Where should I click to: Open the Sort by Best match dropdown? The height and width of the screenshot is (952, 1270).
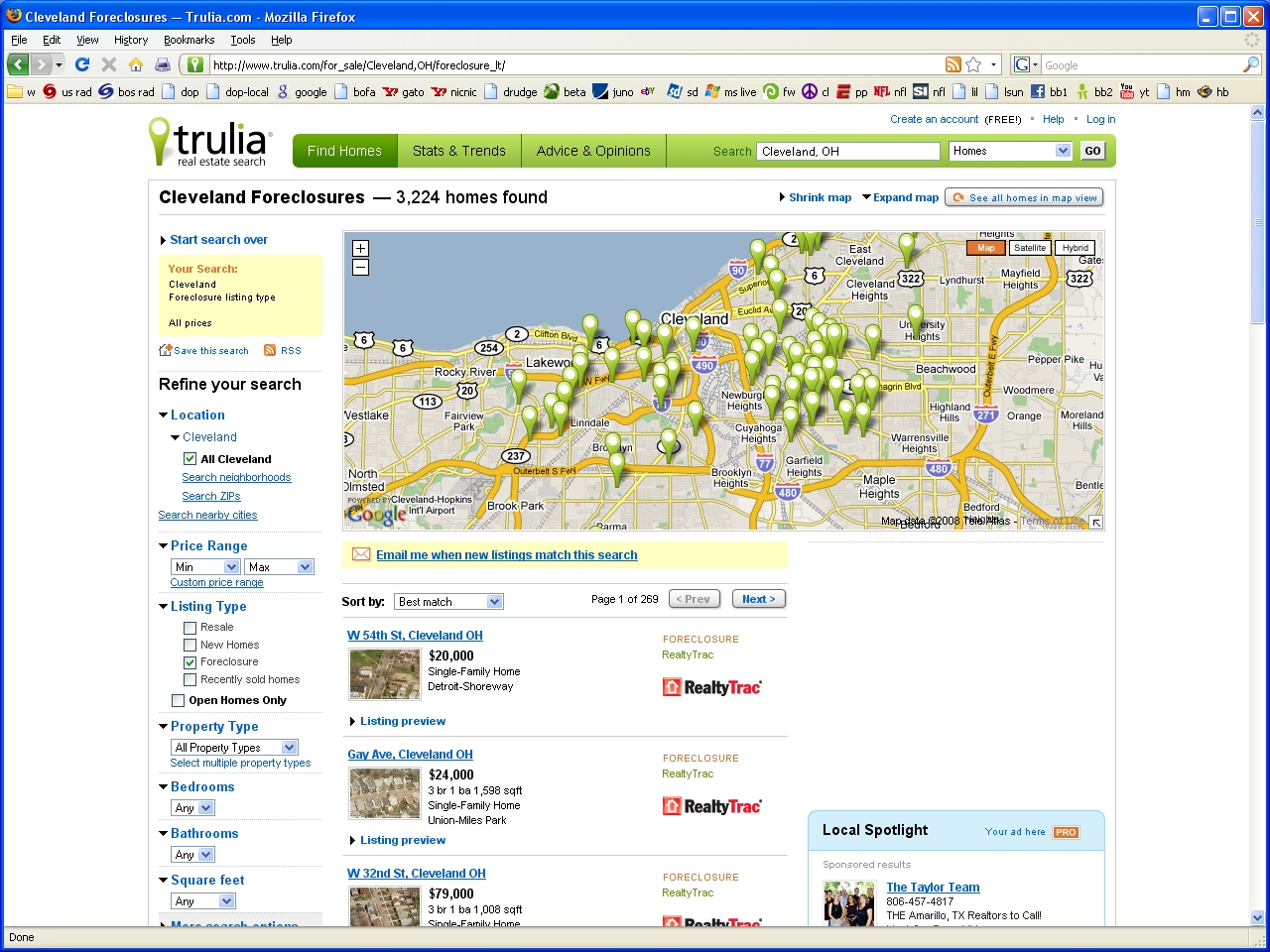pos(449,602)
